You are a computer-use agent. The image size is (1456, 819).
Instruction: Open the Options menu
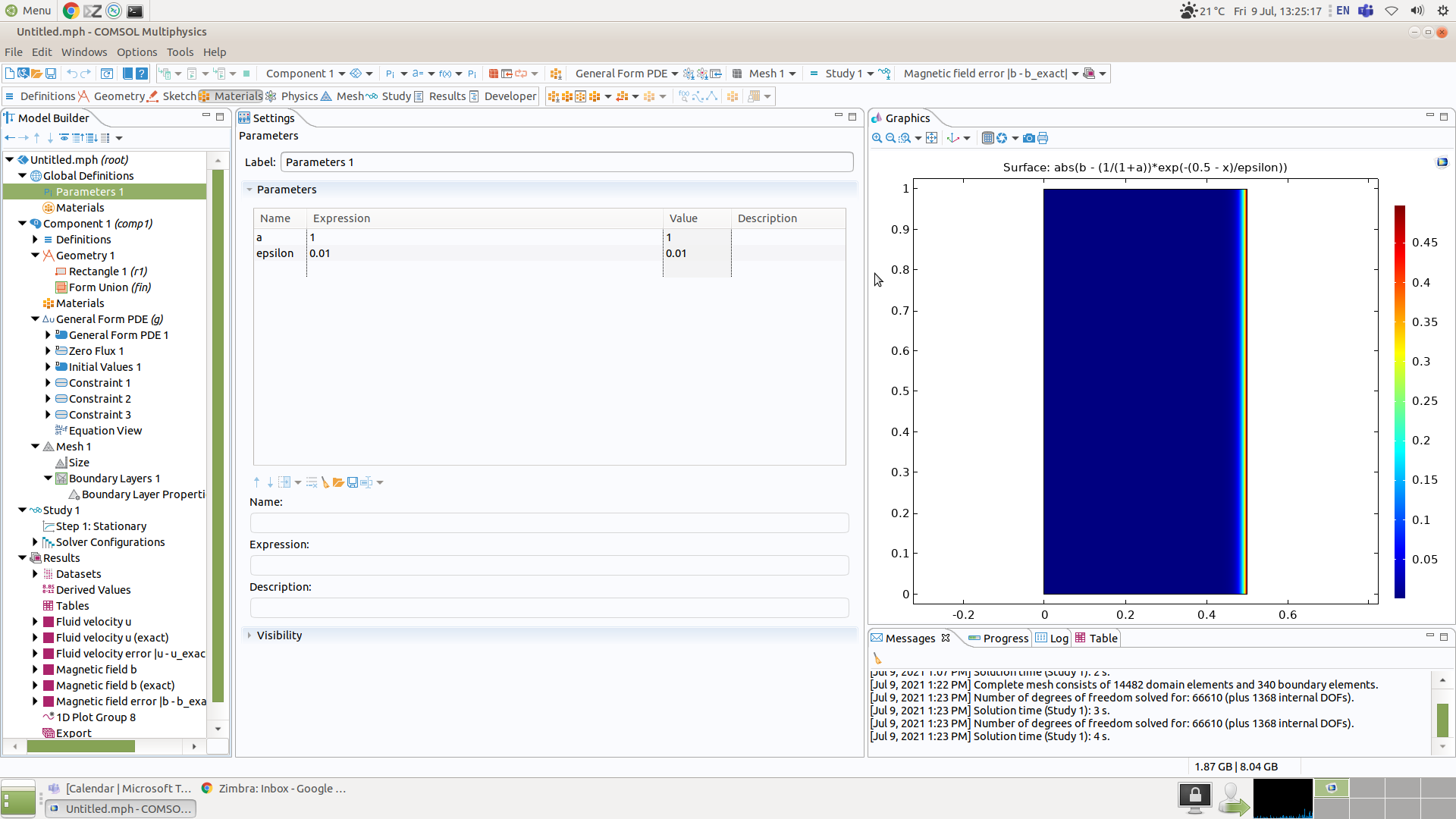136,52
